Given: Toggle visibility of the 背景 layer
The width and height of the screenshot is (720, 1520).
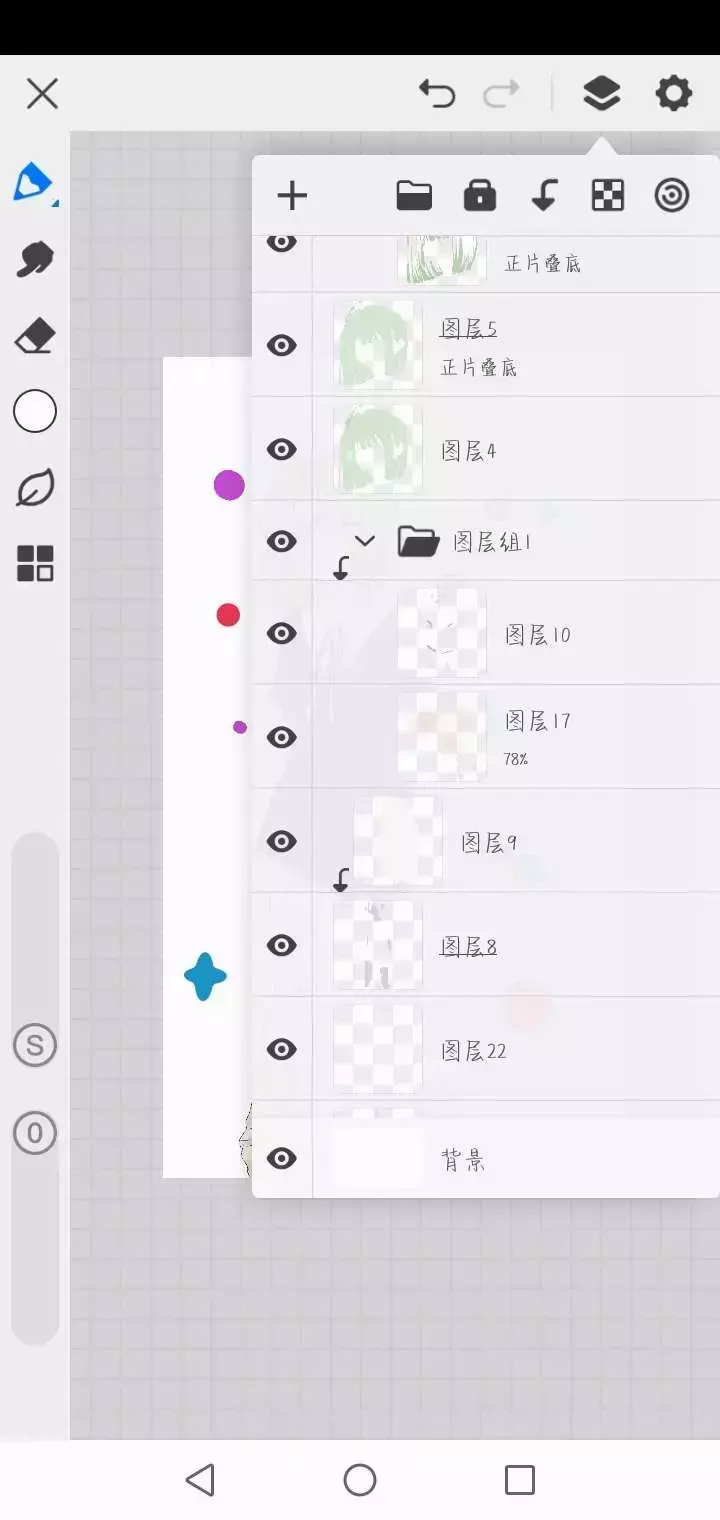Looking at the screenshot, I should [x=282, y=1159].
